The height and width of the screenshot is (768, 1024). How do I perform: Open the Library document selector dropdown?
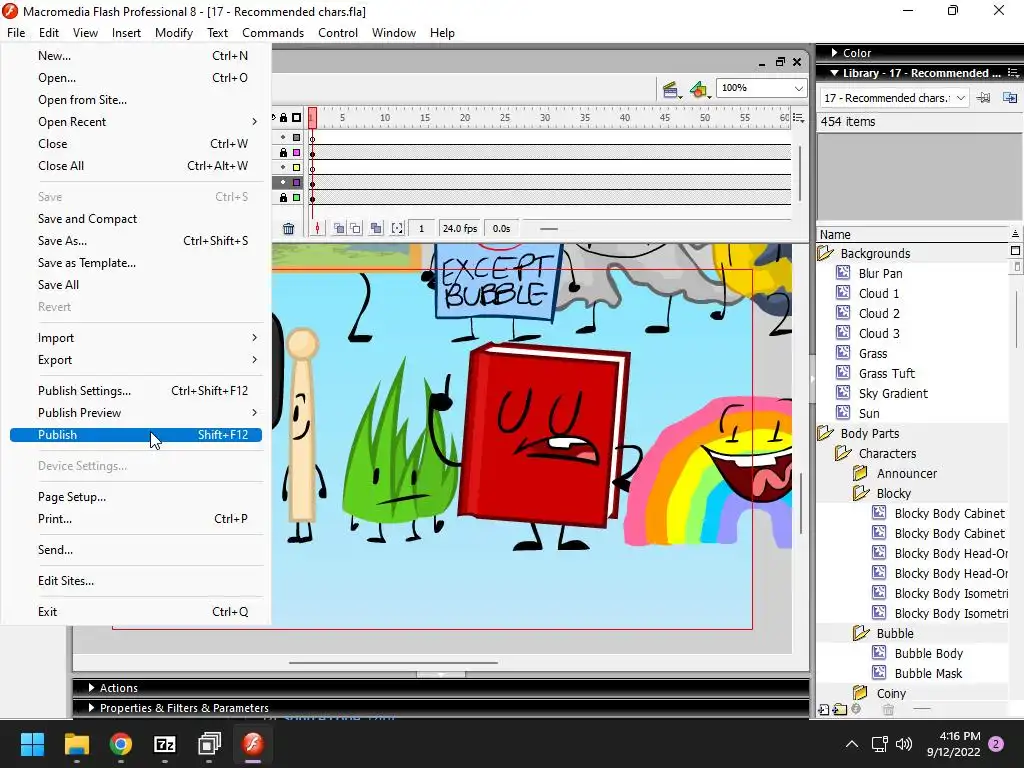pyautogui.click(x=960, y=98)
